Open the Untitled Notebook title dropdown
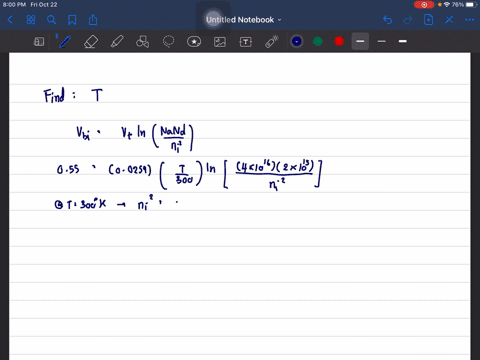This screenshot has width=480, height=360. click(243, 20)
